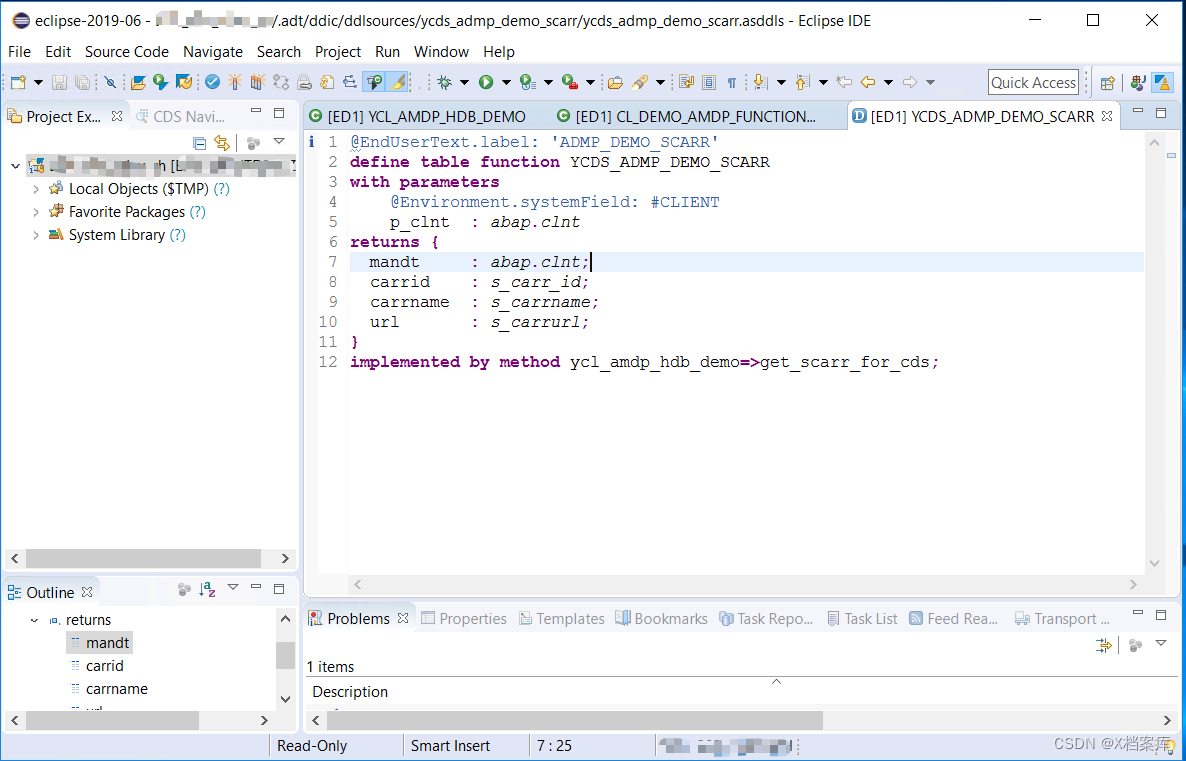Screen dimensions: 1186x761
Task: Open the Debug tool with the bug icon
Action: [x=445, y=83]
